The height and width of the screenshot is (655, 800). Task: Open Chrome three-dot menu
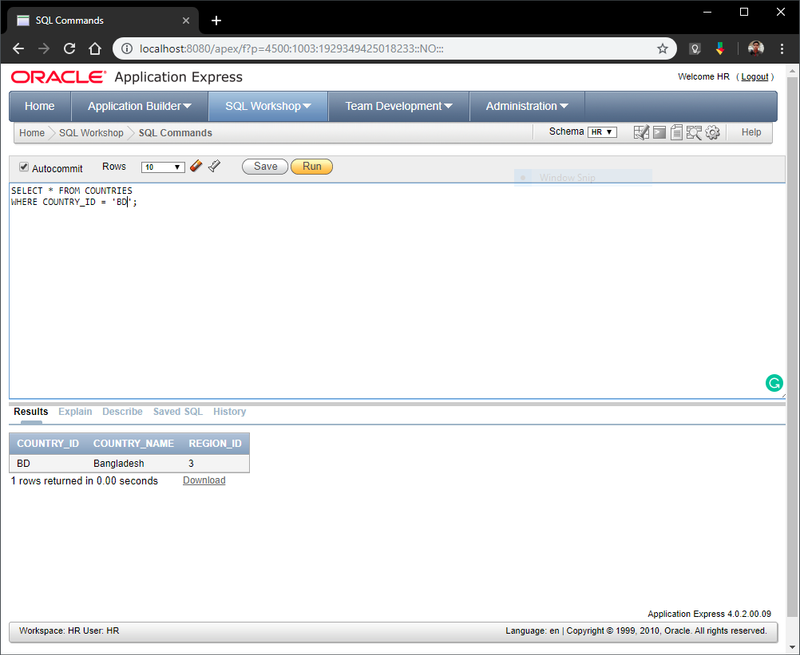pos(782,48)
